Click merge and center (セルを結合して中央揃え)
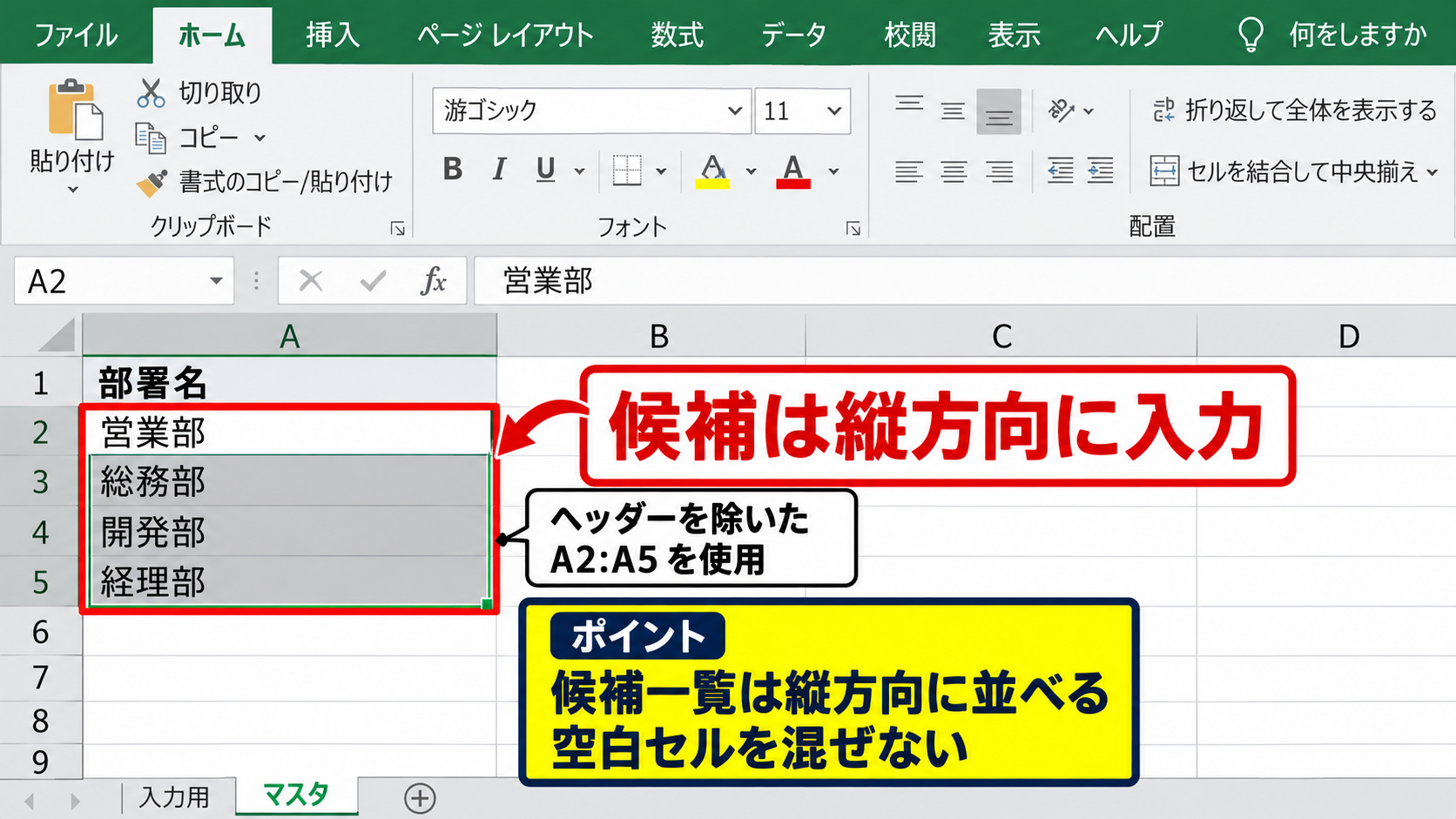1456x819 pixels. coord(1284,171)
